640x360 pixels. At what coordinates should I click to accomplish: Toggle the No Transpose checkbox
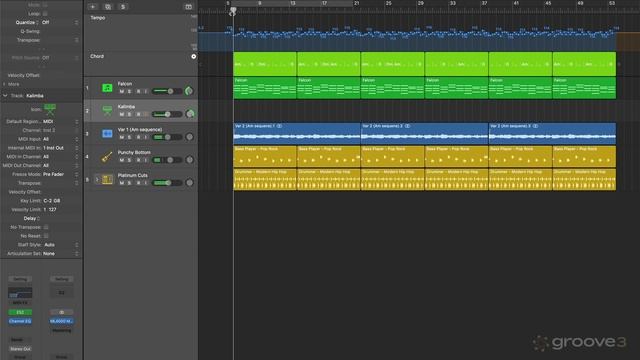pyautogui.click(x=46, y=227)
